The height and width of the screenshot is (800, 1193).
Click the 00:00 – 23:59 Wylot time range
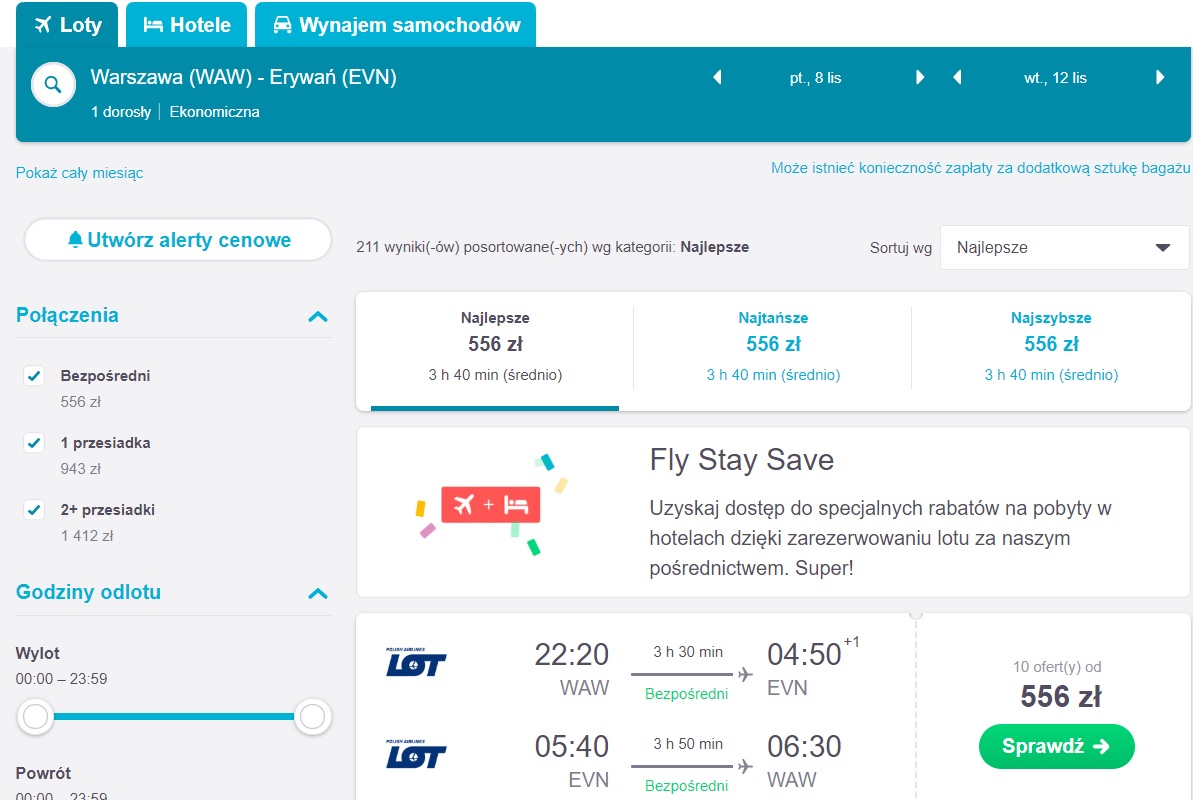(62, 679)
